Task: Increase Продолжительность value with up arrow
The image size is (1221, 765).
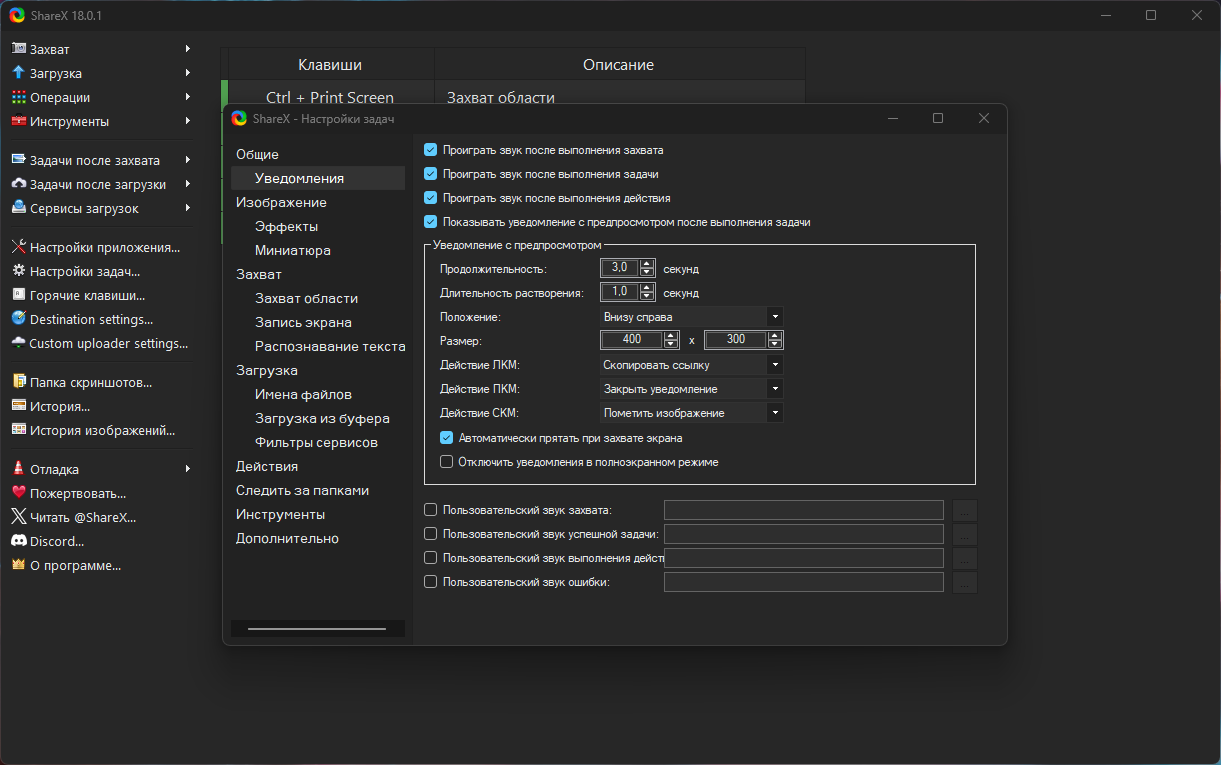Action: tap(647, 264)
